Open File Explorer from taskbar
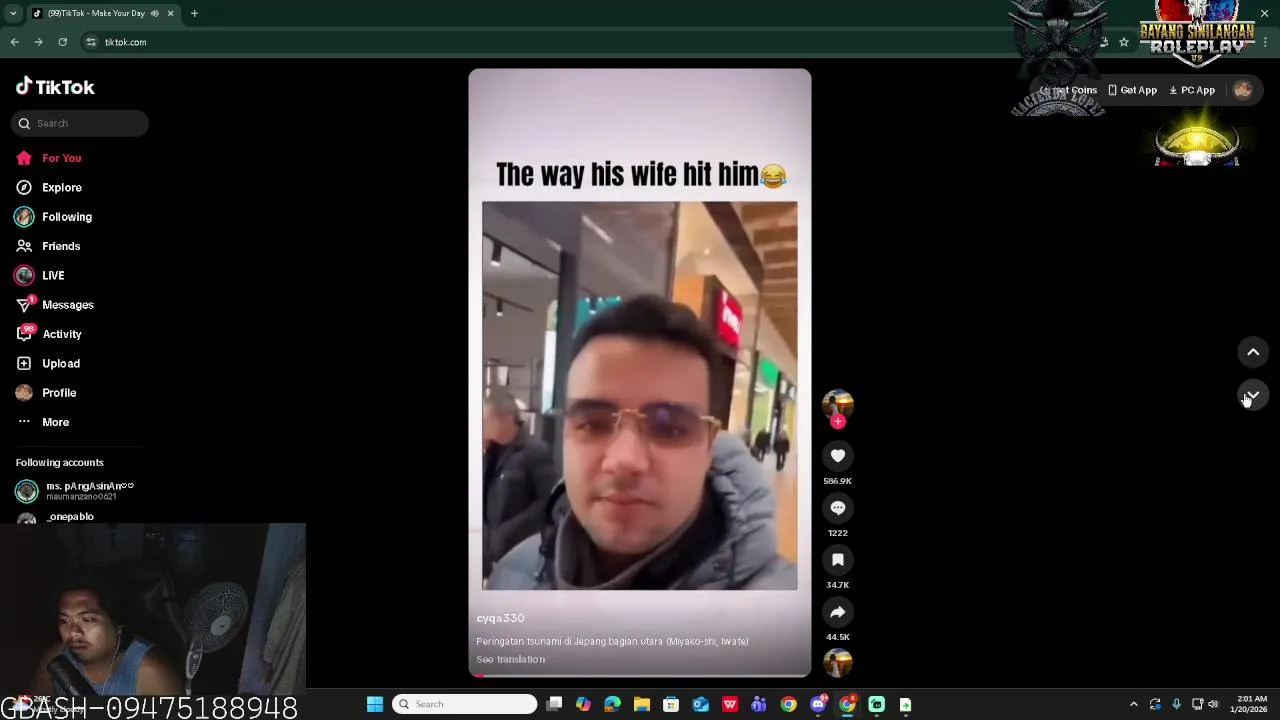This screenshot has height=720, width=1280. (x=642, y=704)
